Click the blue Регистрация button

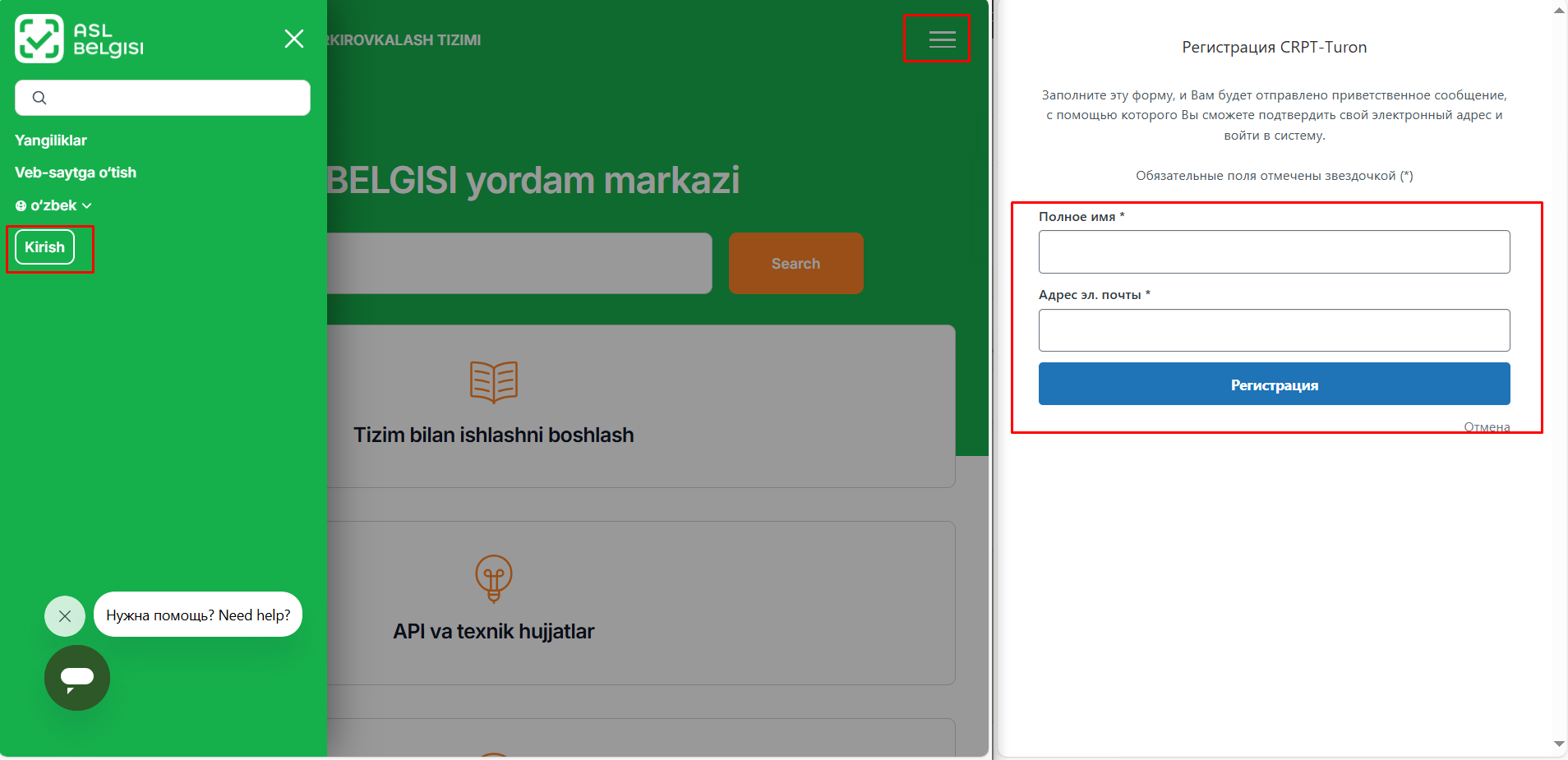pos(1274,384)
